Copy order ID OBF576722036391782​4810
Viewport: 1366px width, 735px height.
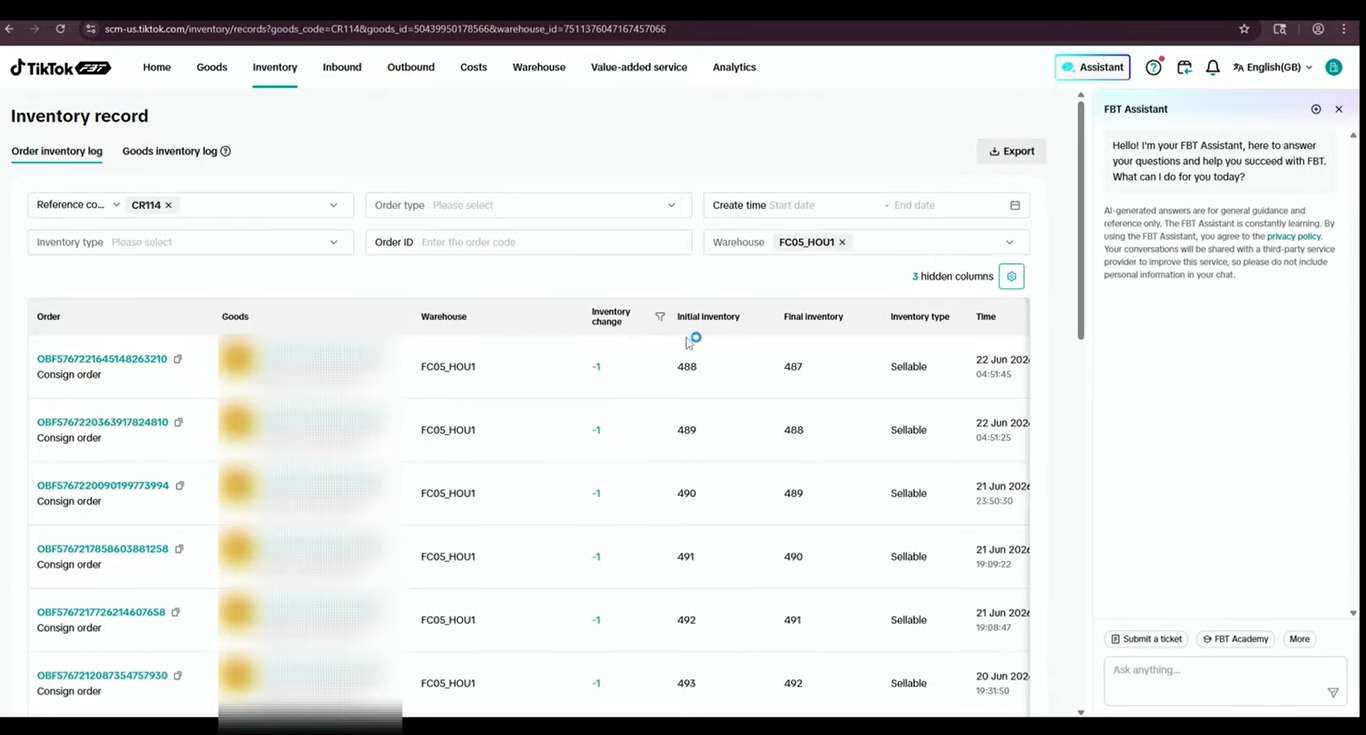179,422
